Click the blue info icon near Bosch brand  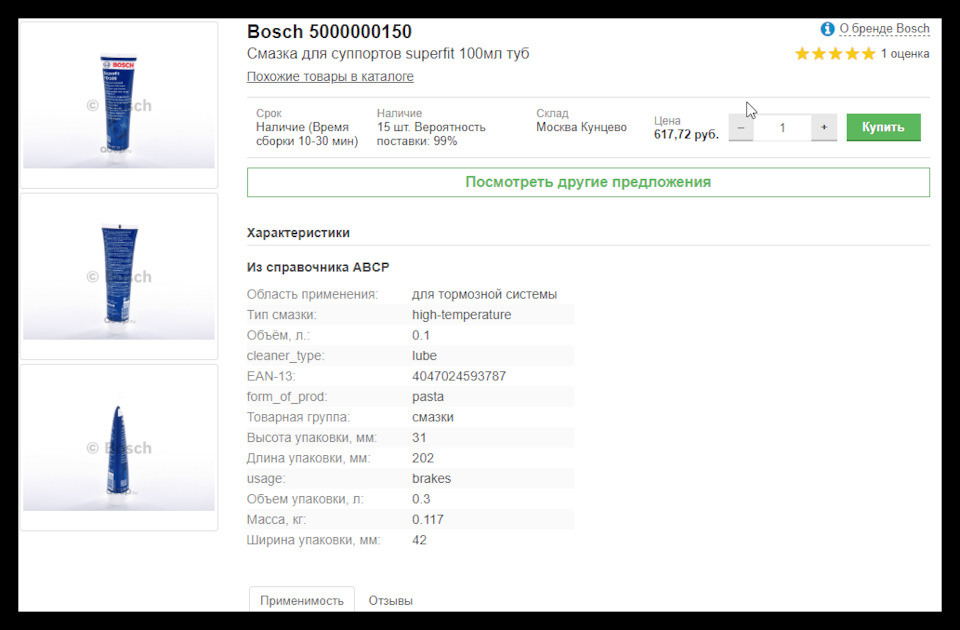click(x=827, y=29)
